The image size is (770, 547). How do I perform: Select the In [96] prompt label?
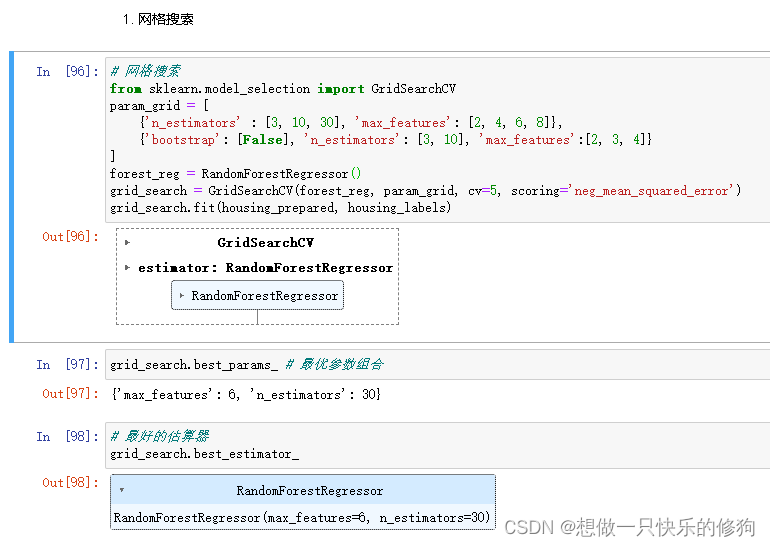pos(67,72)
